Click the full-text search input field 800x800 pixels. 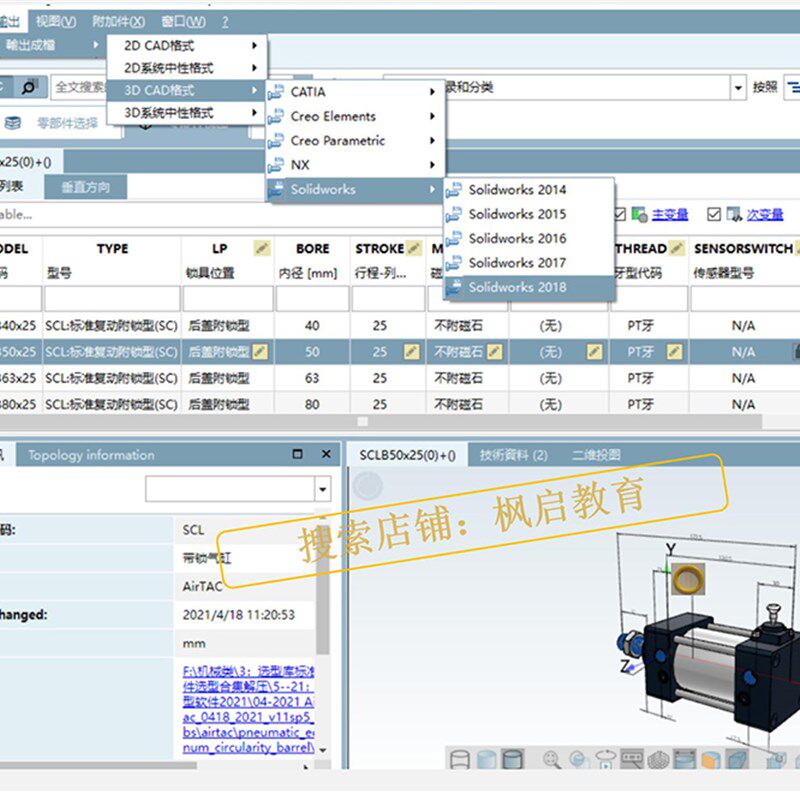tap(80, 87)
